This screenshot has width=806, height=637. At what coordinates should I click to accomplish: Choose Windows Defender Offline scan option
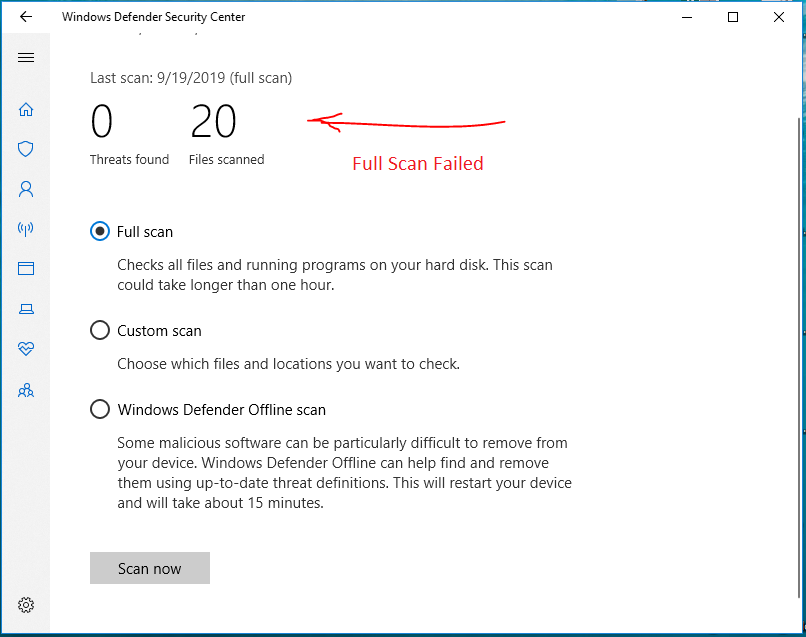100,410
